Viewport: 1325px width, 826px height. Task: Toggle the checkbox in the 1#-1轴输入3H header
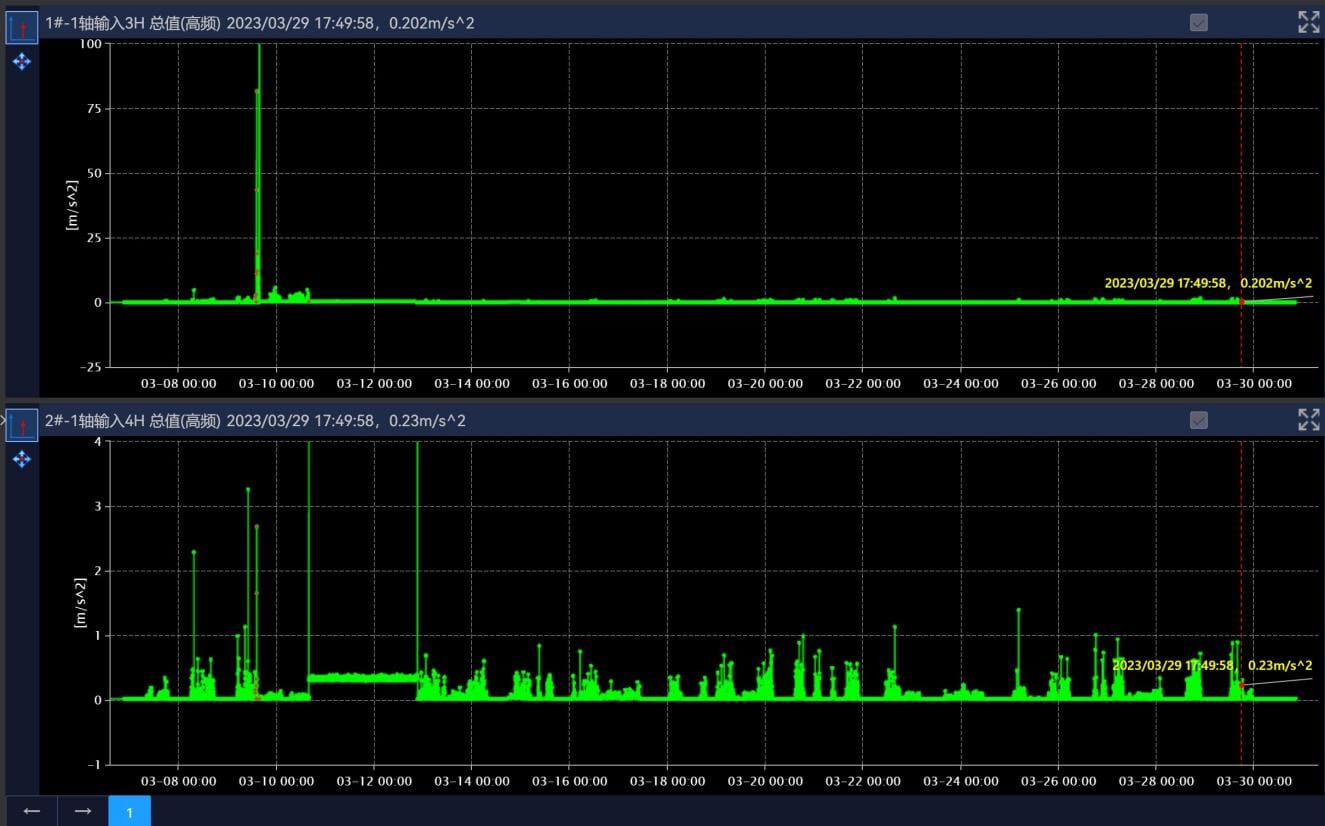click(x=1199, y=22)
